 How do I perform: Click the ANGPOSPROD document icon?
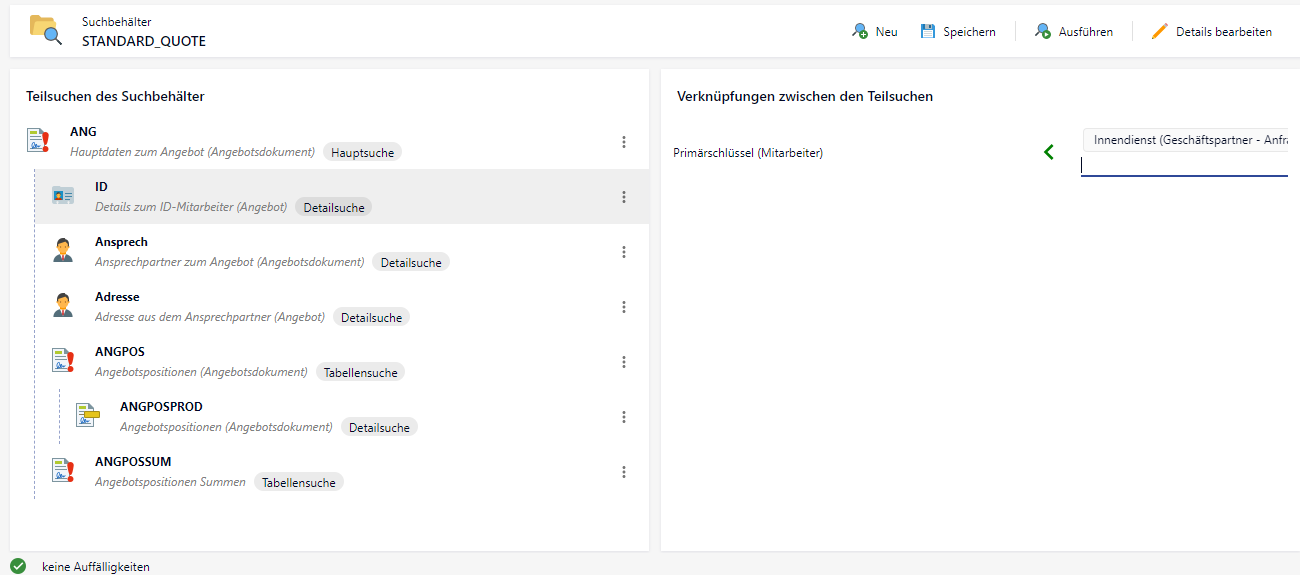pyautogui.click(x=88, y=416)
